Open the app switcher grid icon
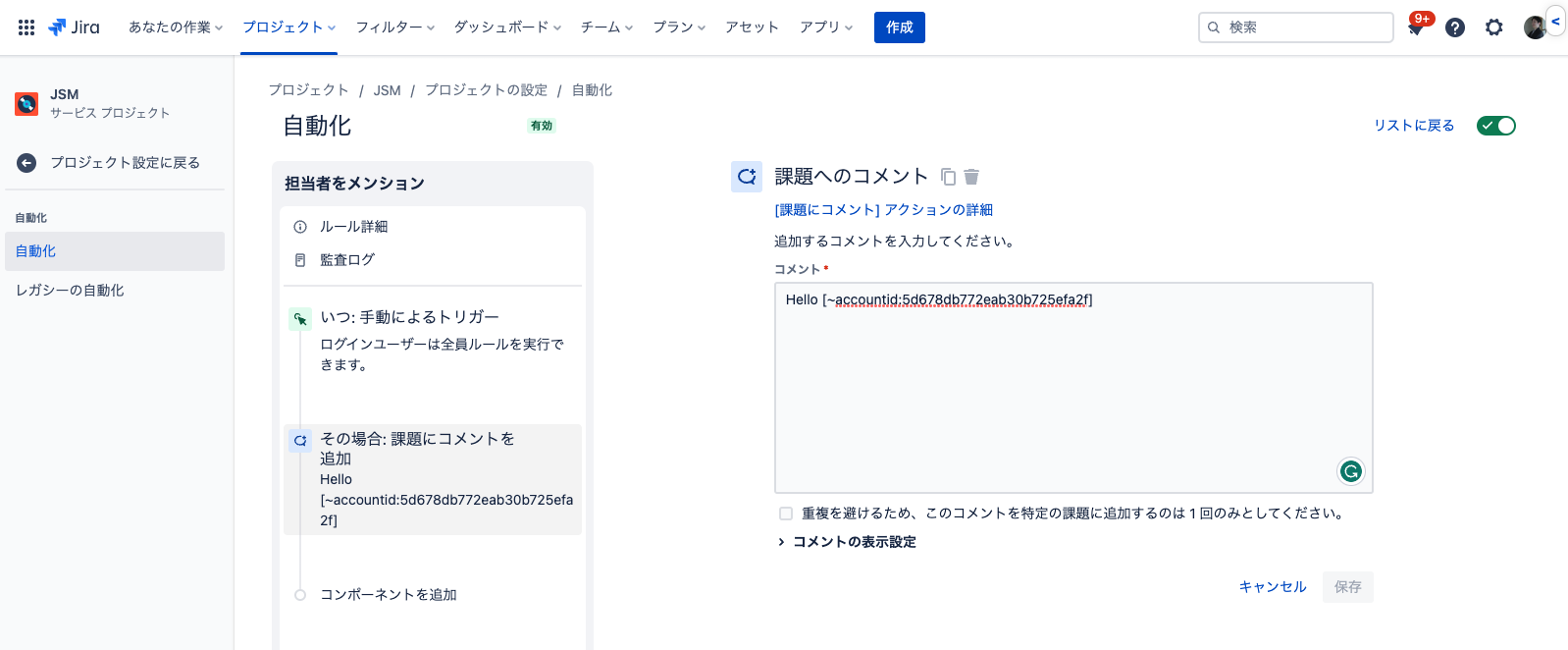 [26, 27]
